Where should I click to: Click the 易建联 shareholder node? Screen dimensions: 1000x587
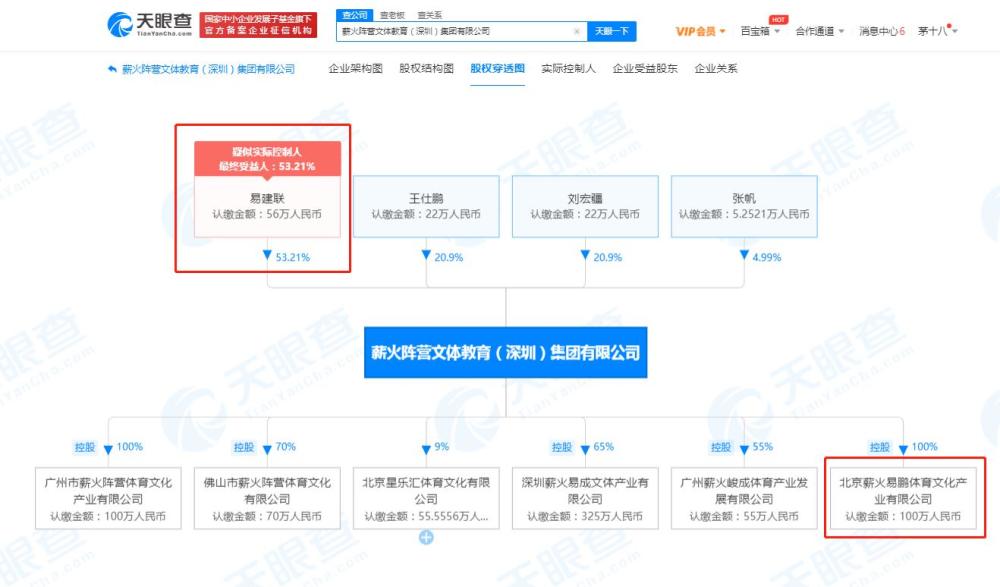pos(267,207)
